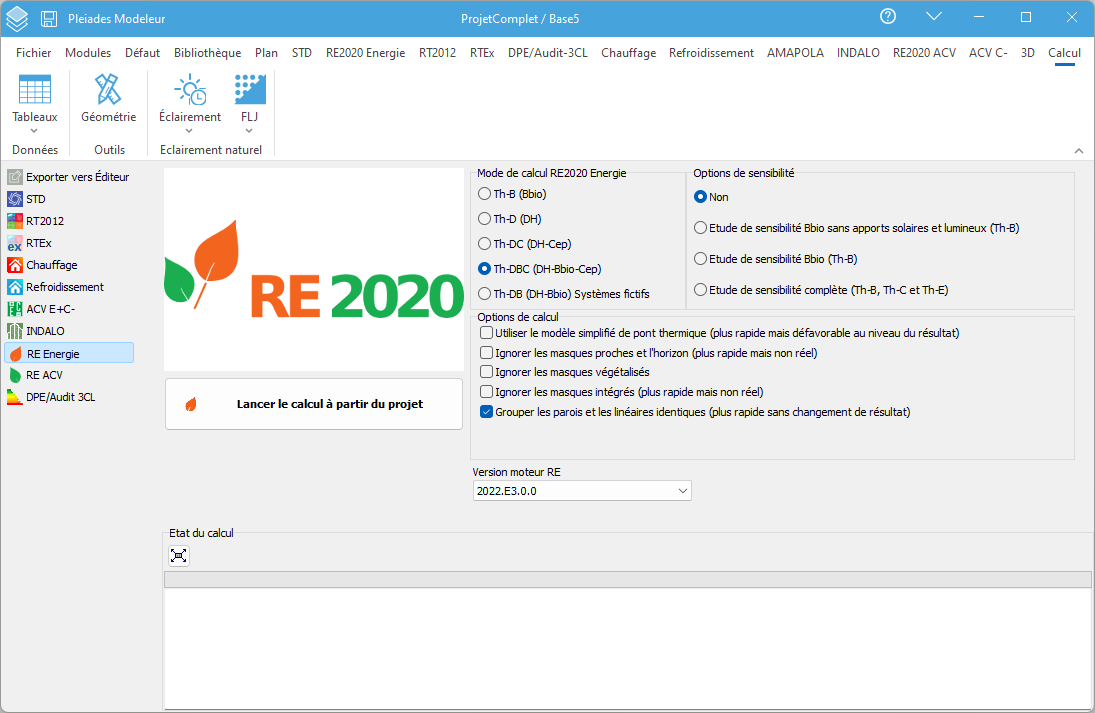This screenshot has height=713, width=1095.
Task: Click the save diskette icon
Action: 49,19
